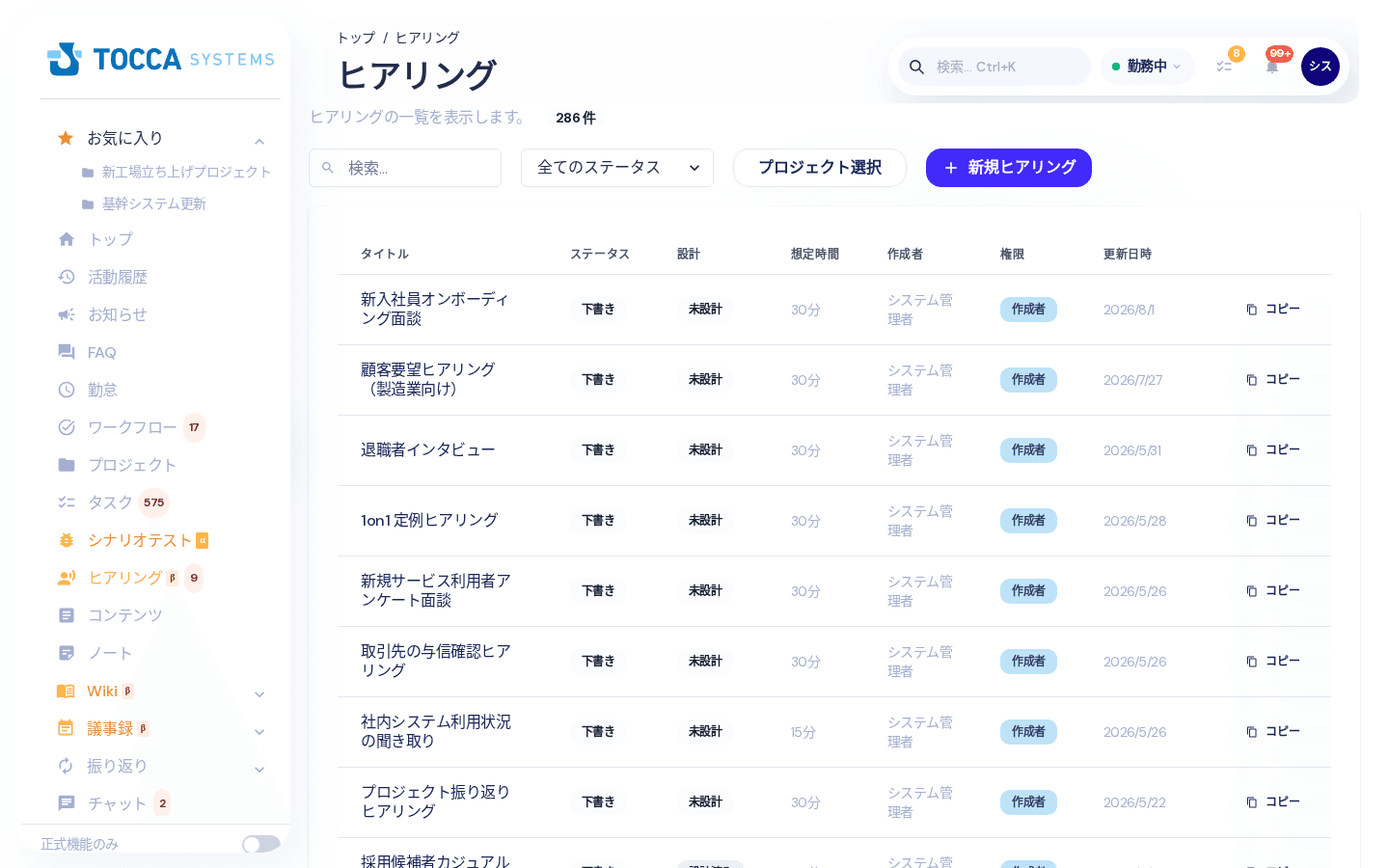The image size is (1389, 868).
Task: Open the 全てのステータス dropdown
Action: coord(617,168)
